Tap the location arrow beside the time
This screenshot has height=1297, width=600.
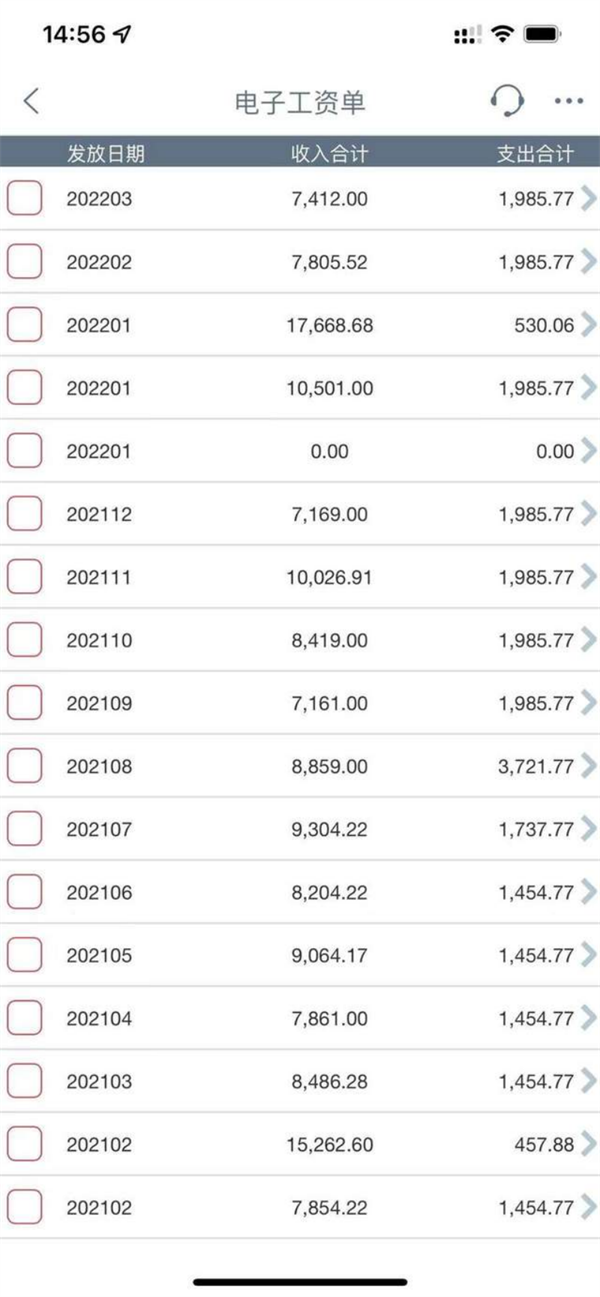pyautogui.click(x=123, y=34)
